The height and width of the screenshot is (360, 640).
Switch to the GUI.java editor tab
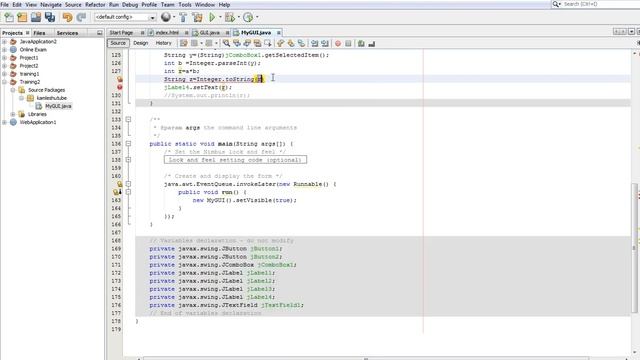(209, 33)
